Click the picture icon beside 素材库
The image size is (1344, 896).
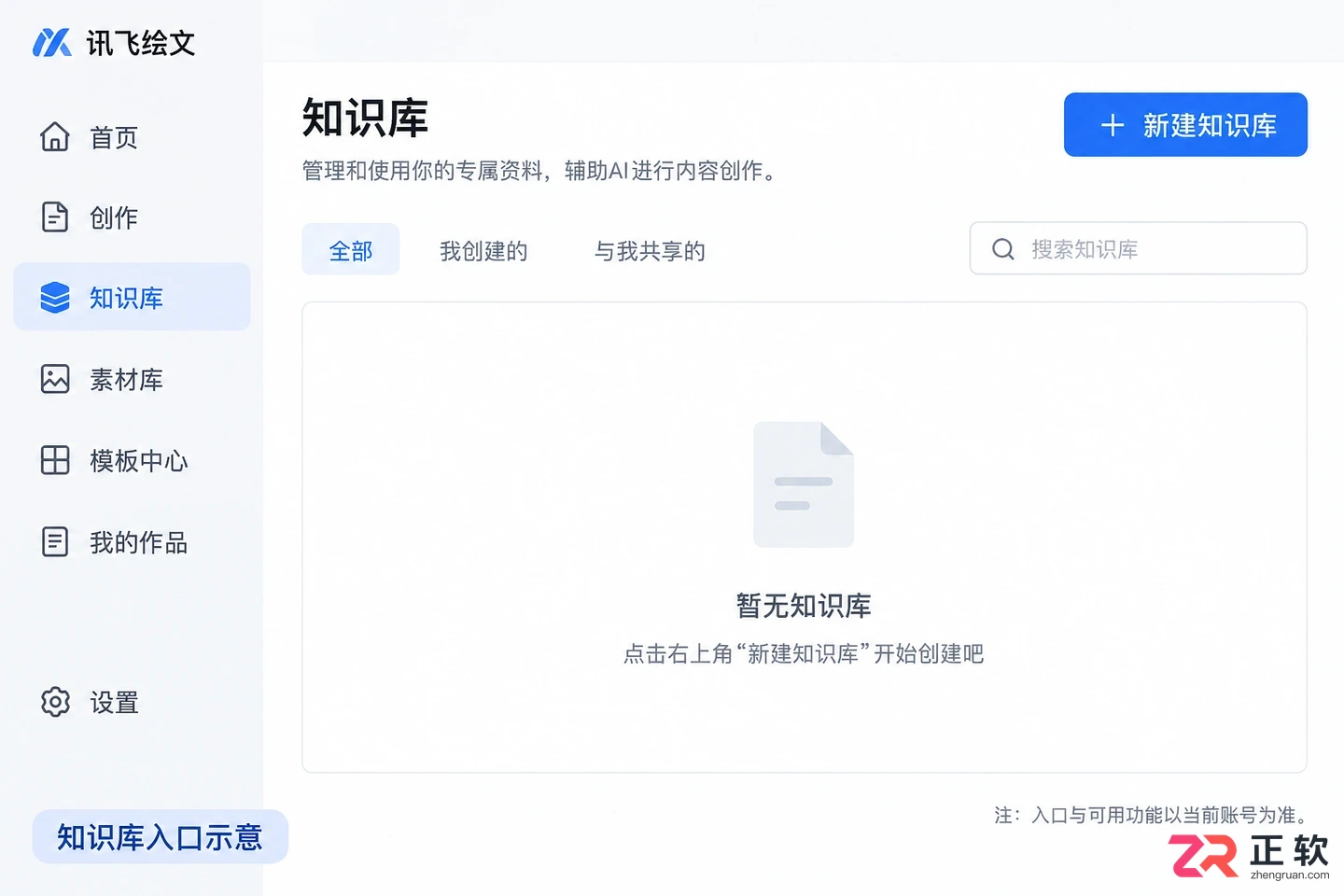click(55, 379)
